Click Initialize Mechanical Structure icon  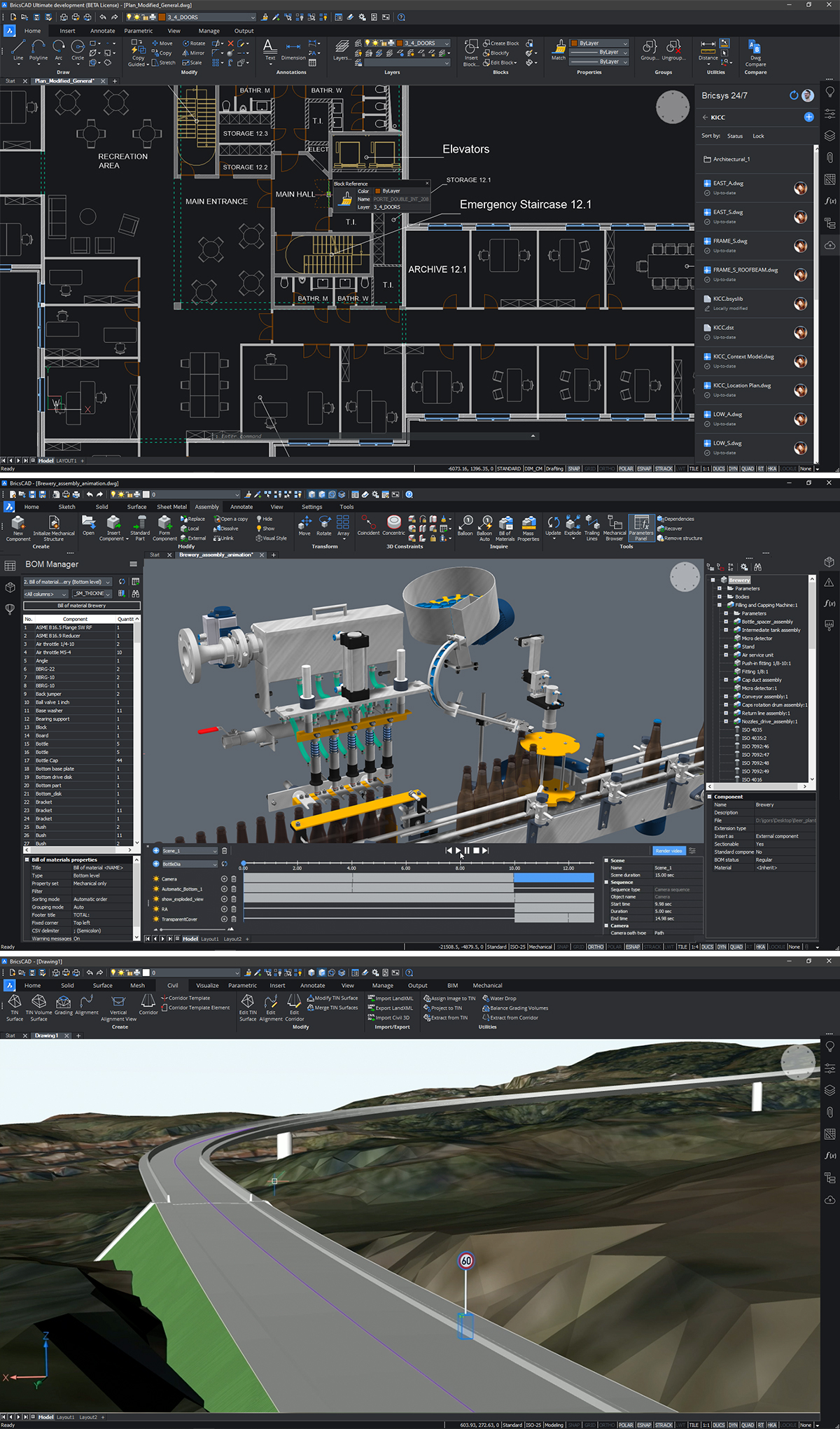coord(54,527)
